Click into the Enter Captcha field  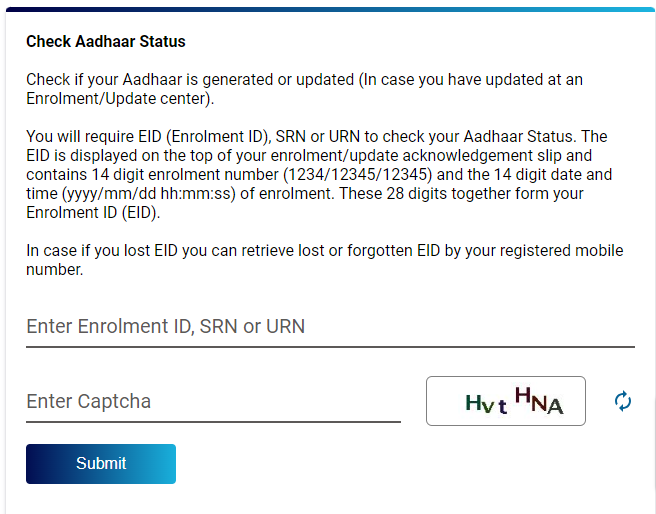pos(213,402)
